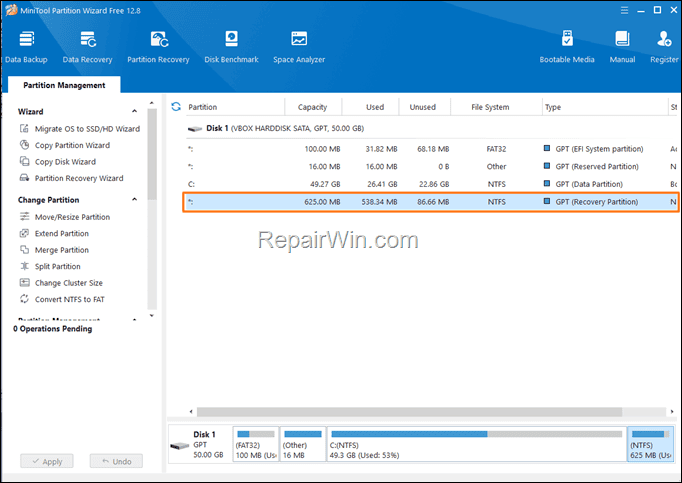682x483 pixels.
Task: Click the Disk 1 icon in the disk map
Action: tap(179, 446)
